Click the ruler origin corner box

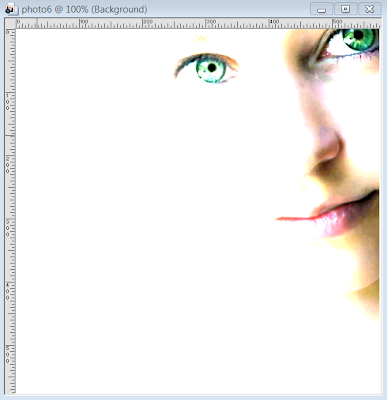[10, 23]
